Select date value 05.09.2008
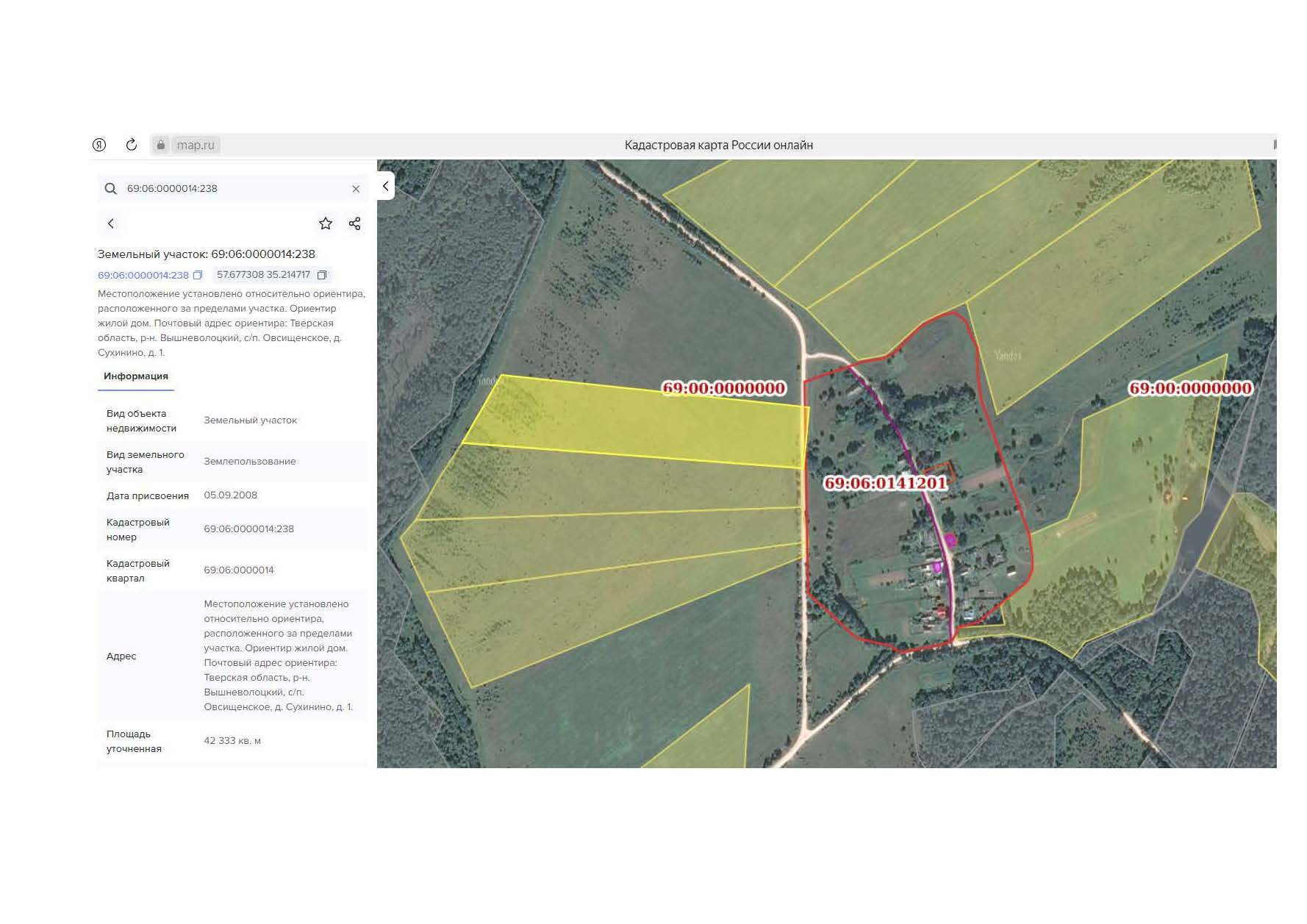The image size is (1307, 924). pyautogui.click(x=231, y=495)
